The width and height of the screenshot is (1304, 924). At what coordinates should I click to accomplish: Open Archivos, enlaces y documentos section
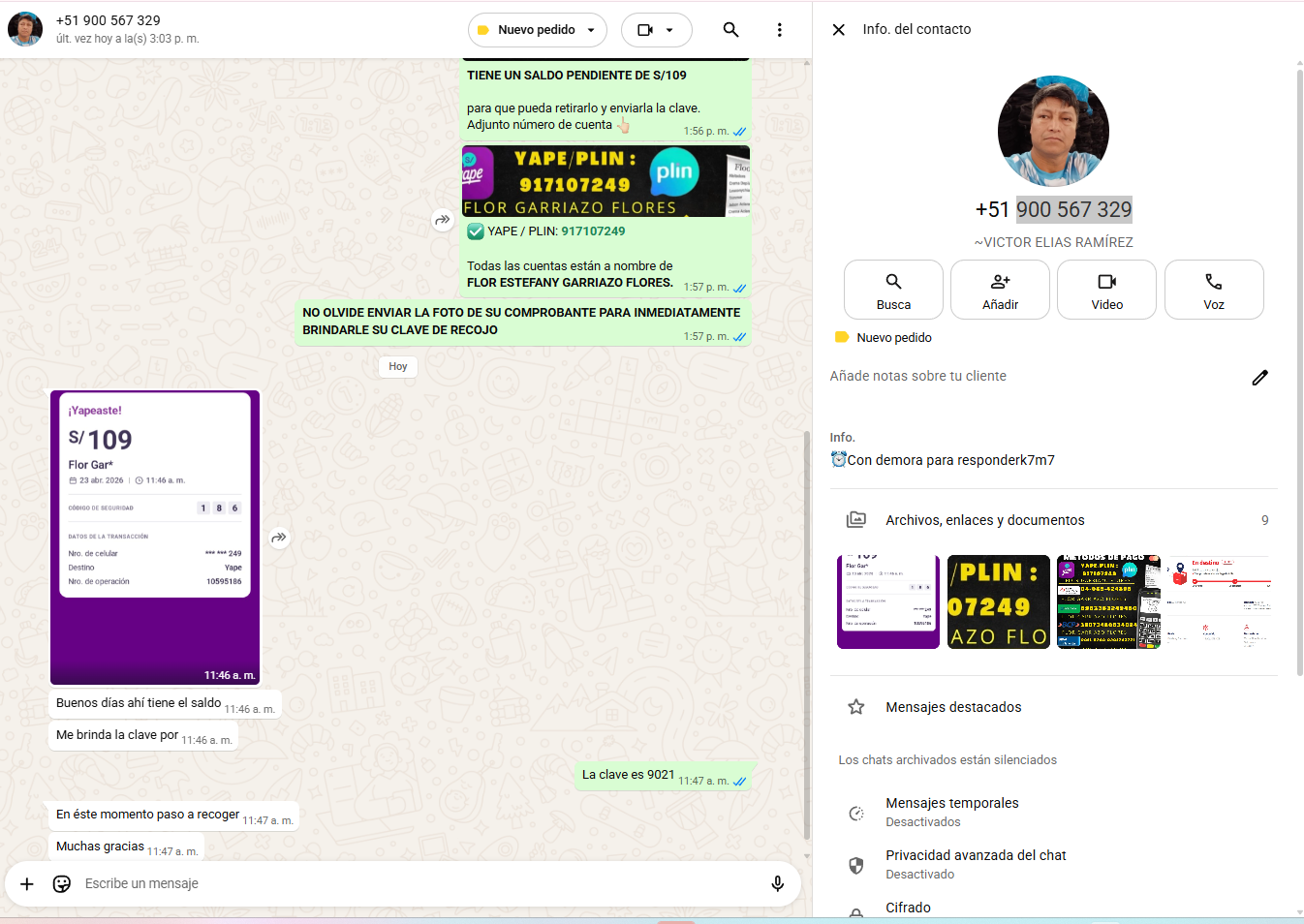coord(984,520)
